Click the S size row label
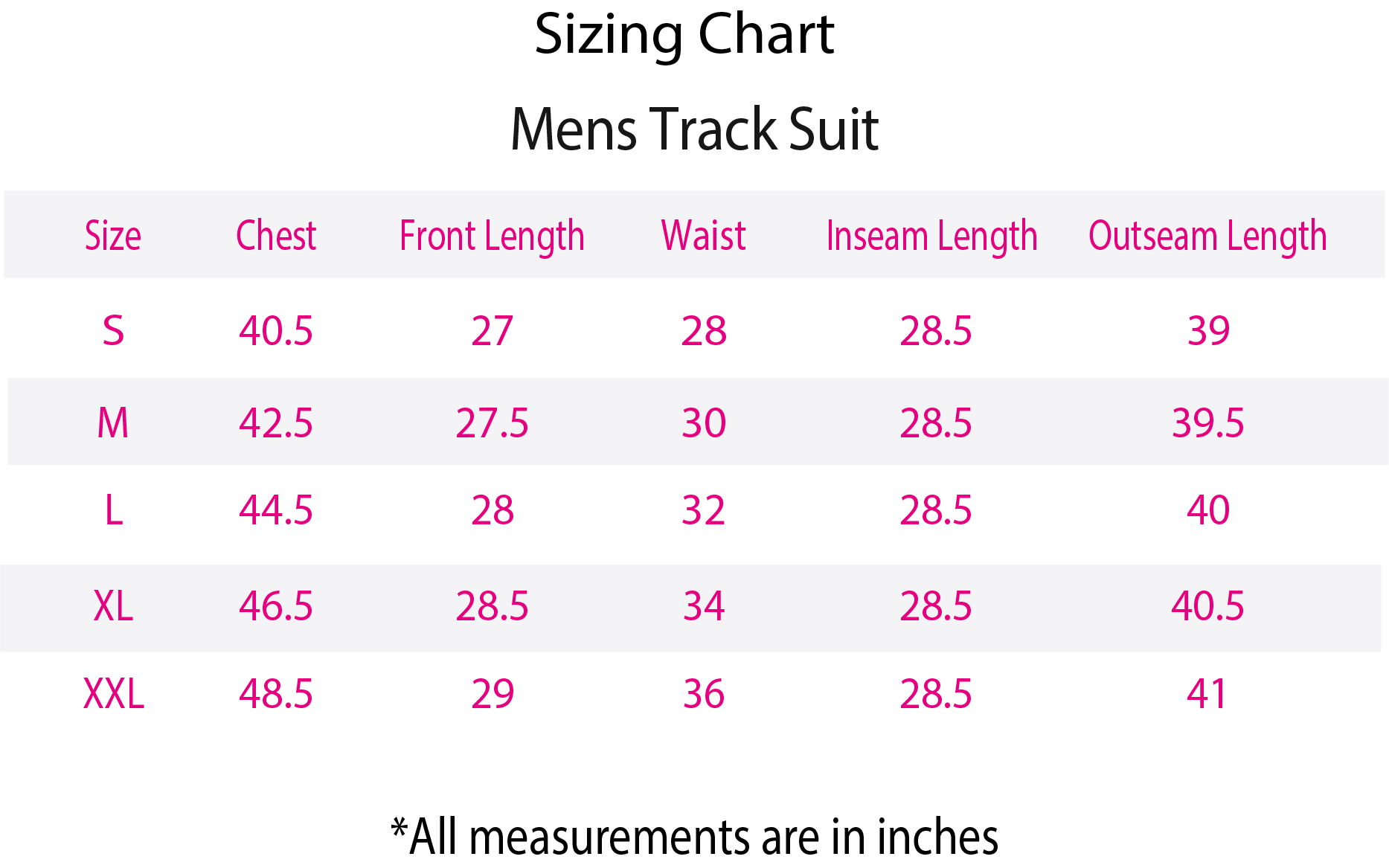The height and width of the screenshot is (868, 1389). click(x=113, y=330)
